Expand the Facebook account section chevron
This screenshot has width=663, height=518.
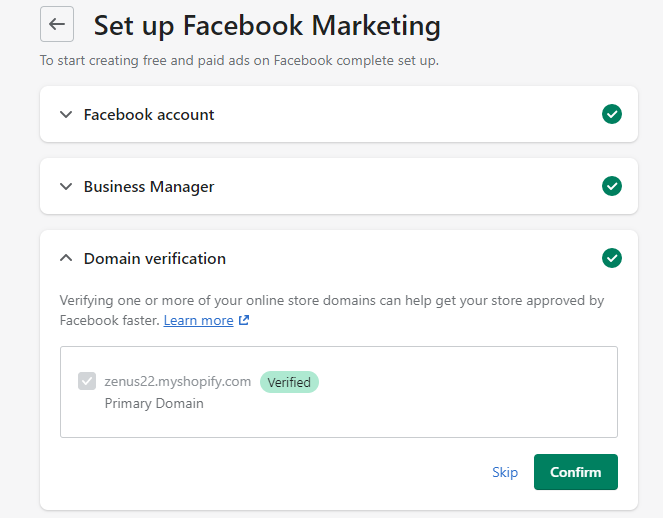point(66,114)
